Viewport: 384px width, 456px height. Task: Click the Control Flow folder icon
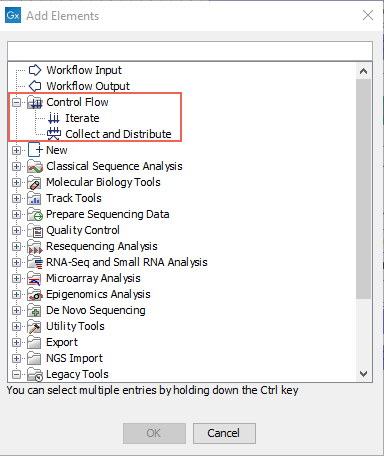[x=35, y=102]
